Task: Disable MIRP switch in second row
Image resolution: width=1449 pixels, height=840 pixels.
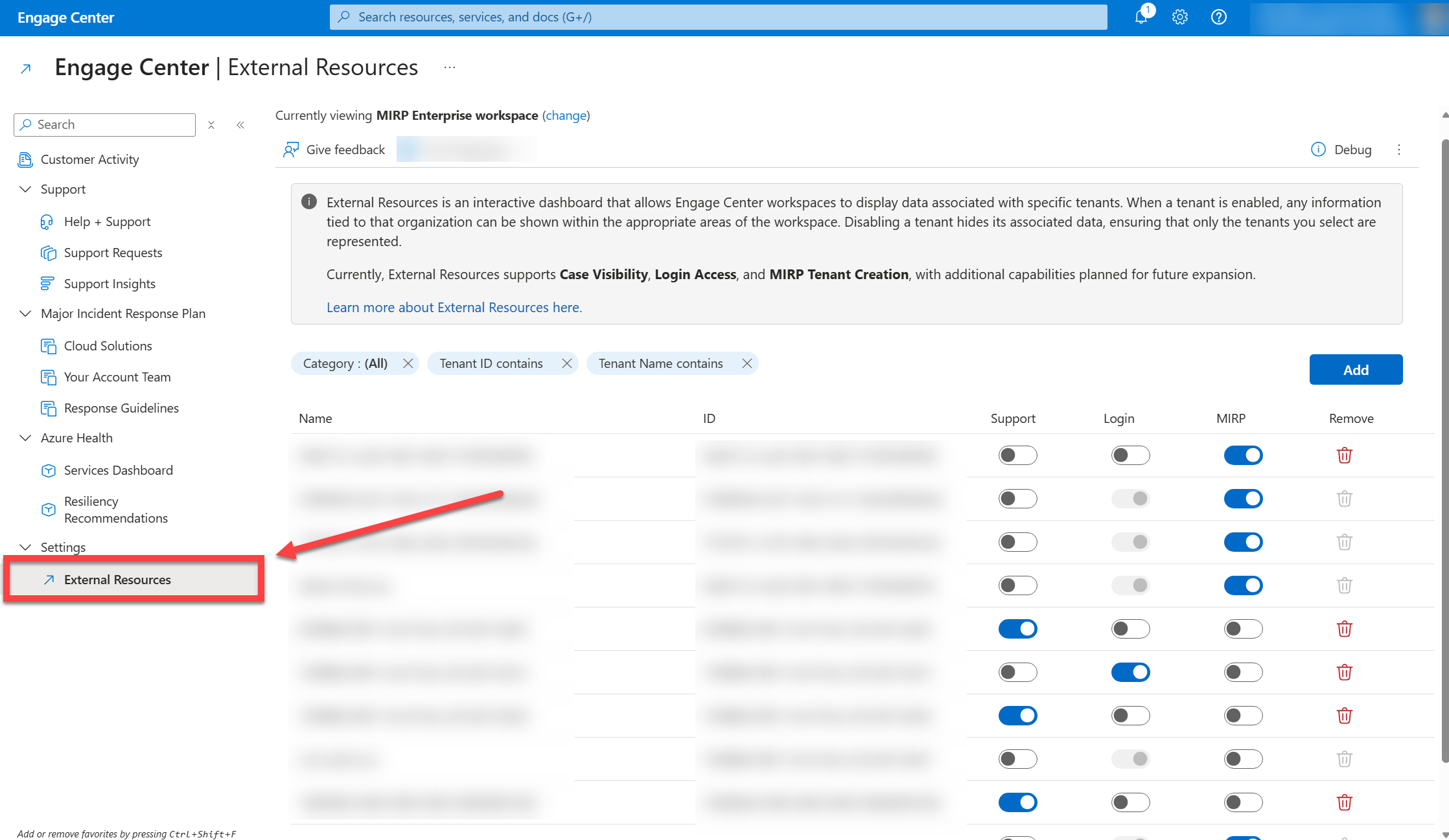Action: coord(1244,499)
